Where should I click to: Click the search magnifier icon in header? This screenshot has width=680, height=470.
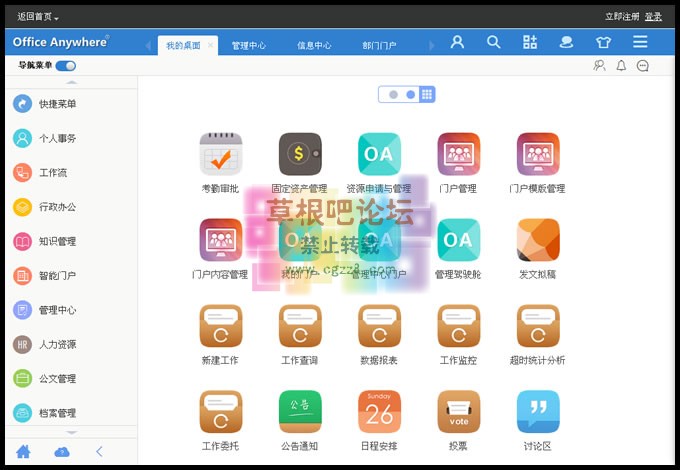point(494,42)
